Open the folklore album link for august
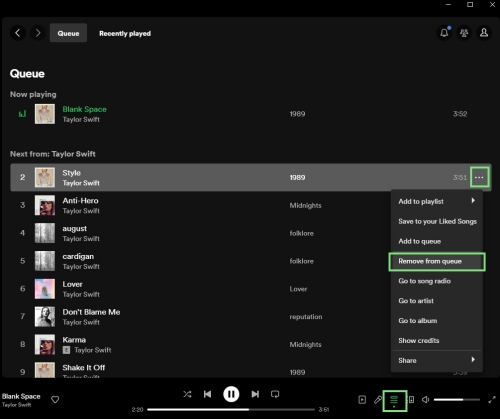500x419 pixels. click(x=301, y=233)
